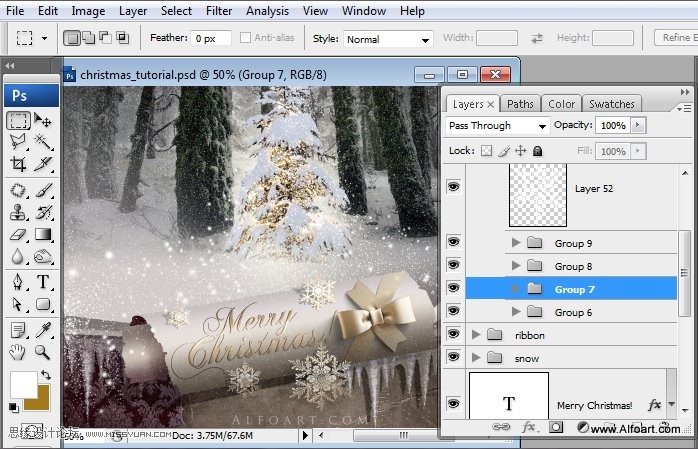Open the Pass Through blend mode dropdown

coord(498,126)
